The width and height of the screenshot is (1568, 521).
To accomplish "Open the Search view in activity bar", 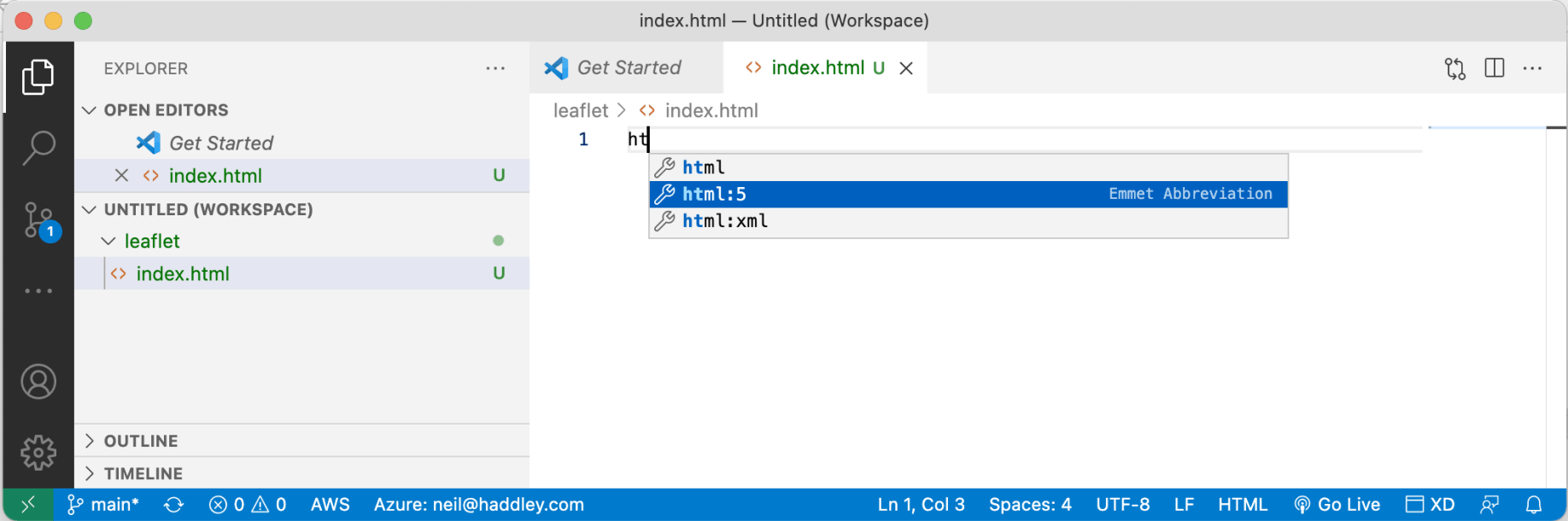I will (x=38, y=148).
